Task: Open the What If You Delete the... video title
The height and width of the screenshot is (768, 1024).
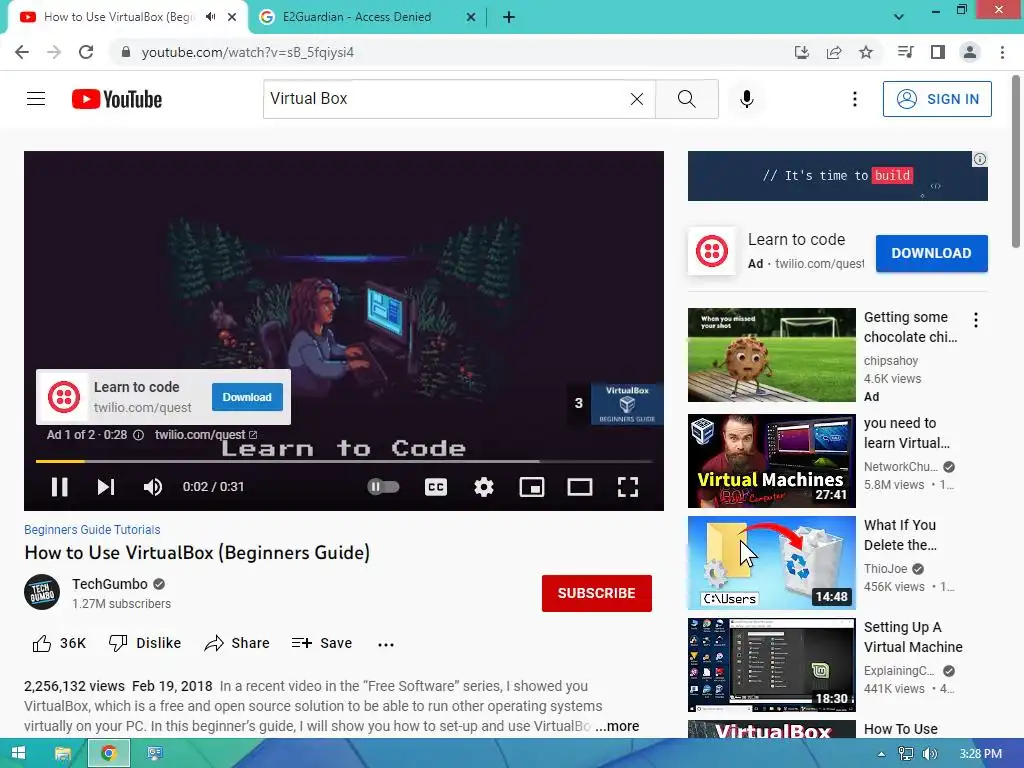Action: pos(901,535)
